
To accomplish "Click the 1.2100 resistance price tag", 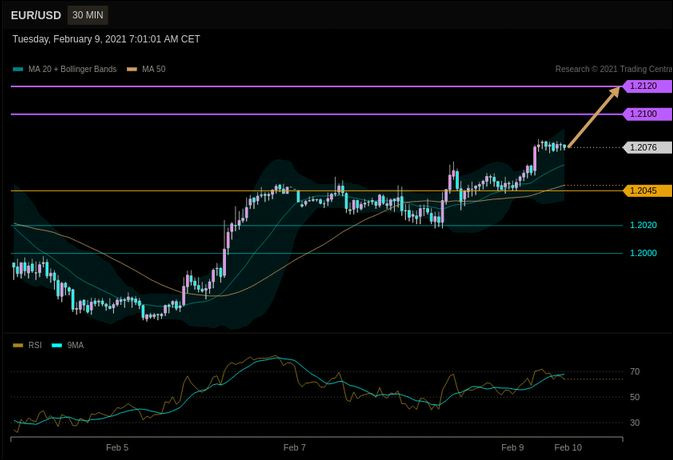I will click(647, 114).
